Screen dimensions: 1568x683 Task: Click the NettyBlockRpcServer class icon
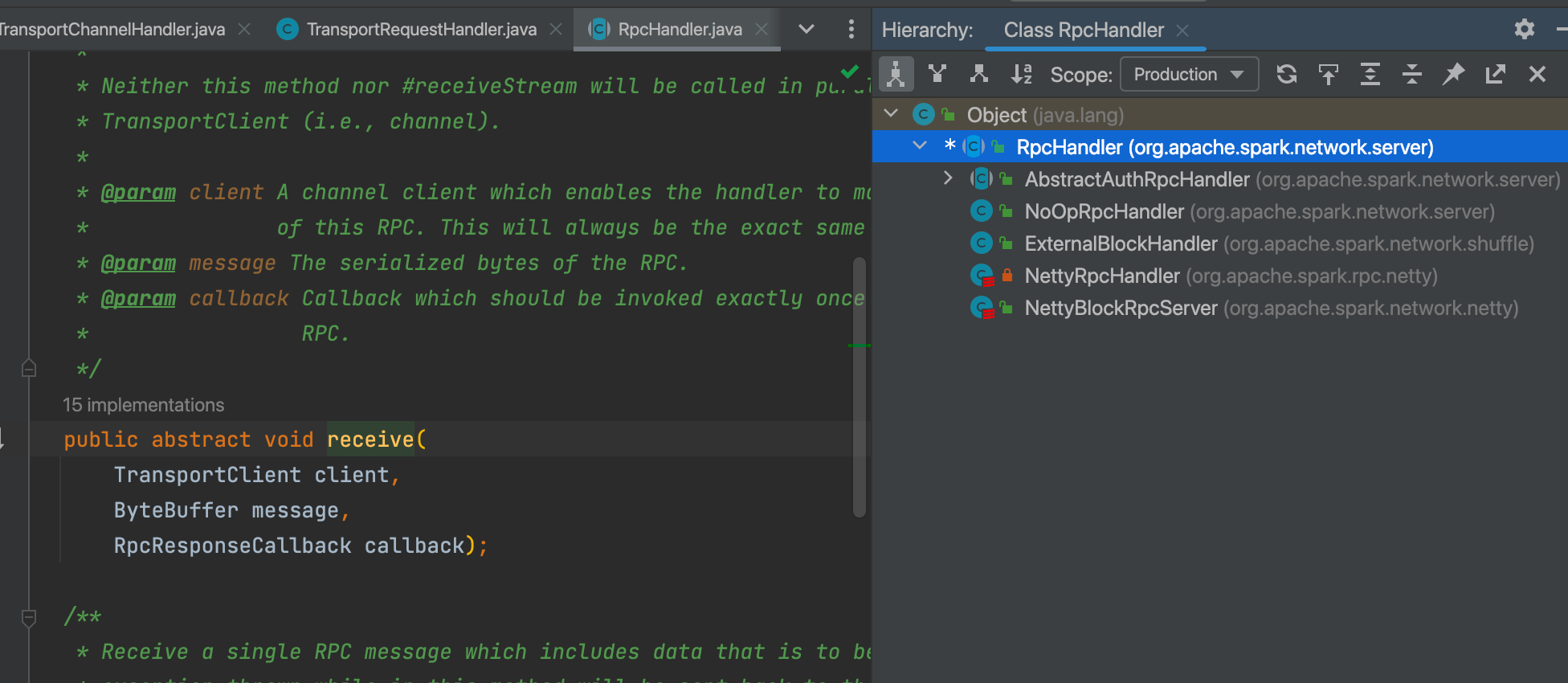pyautogui.click(x=981, y=308)
